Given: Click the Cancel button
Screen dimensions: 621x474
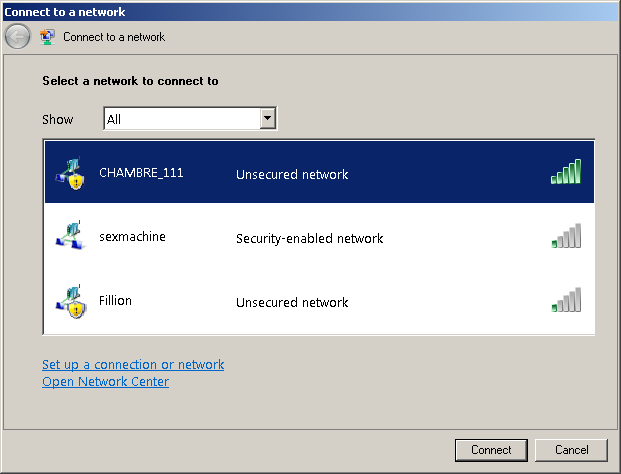Looking at the screenshot, I should [571, 450].
